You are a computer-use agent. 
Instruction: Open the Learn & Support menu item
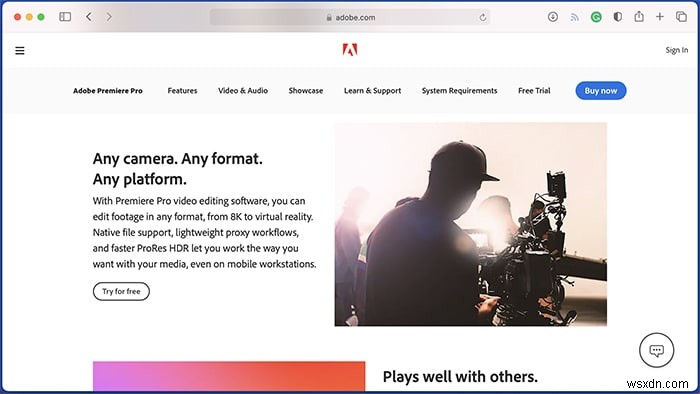pos(372,91)
